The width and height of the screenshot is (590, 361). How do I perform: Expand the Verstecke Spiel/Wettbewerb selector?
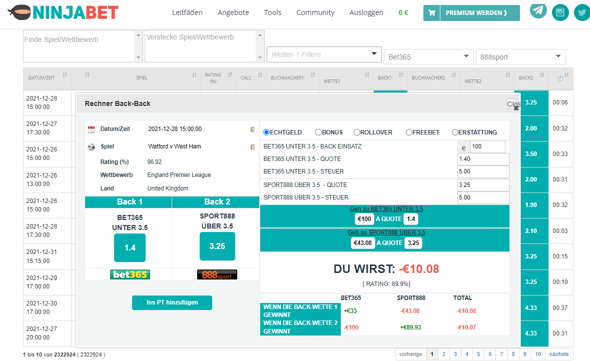pos(205,46)
